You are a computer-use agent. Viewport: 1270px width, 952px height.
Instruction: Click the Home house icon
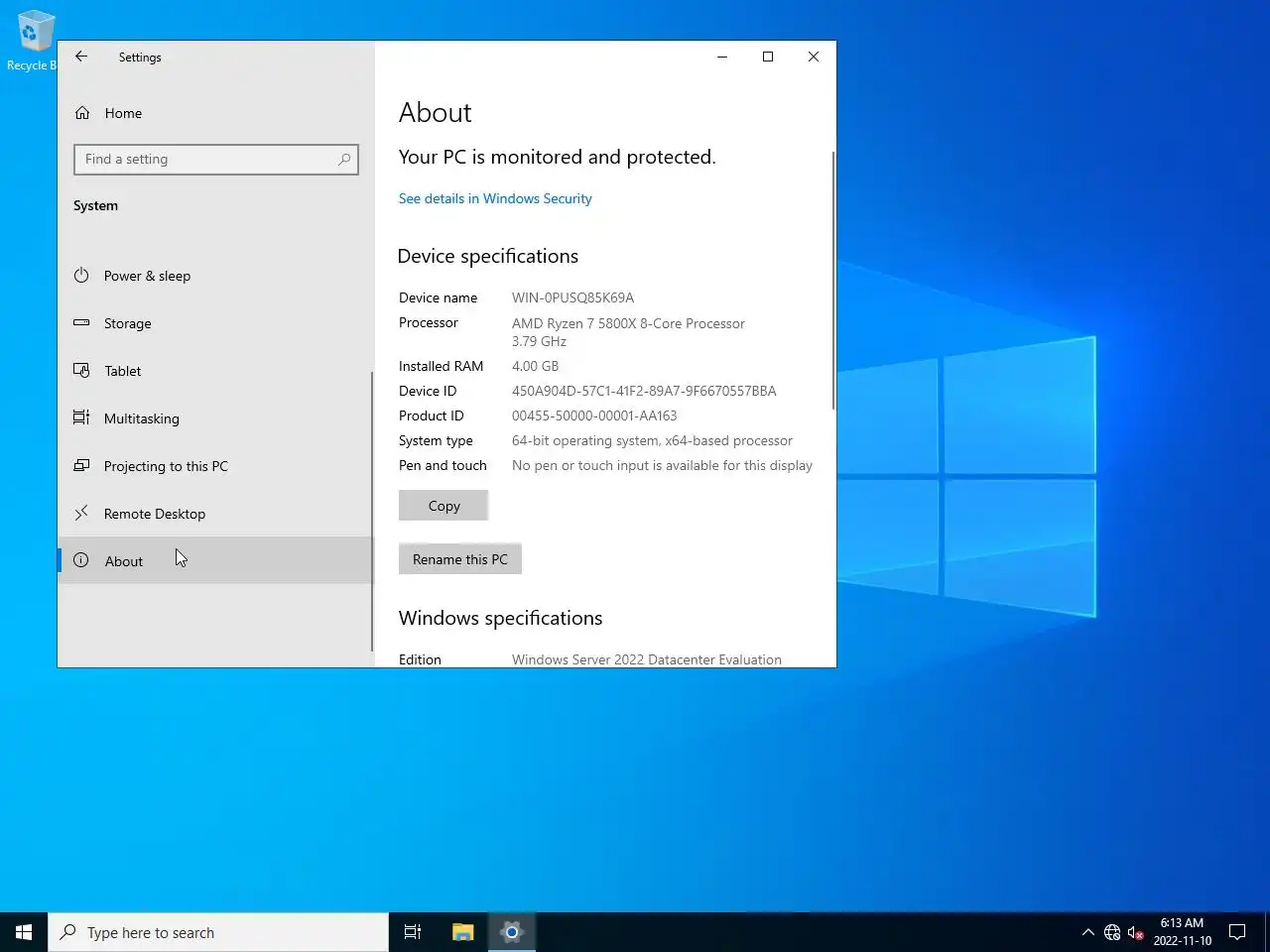(x=82, y=113)
